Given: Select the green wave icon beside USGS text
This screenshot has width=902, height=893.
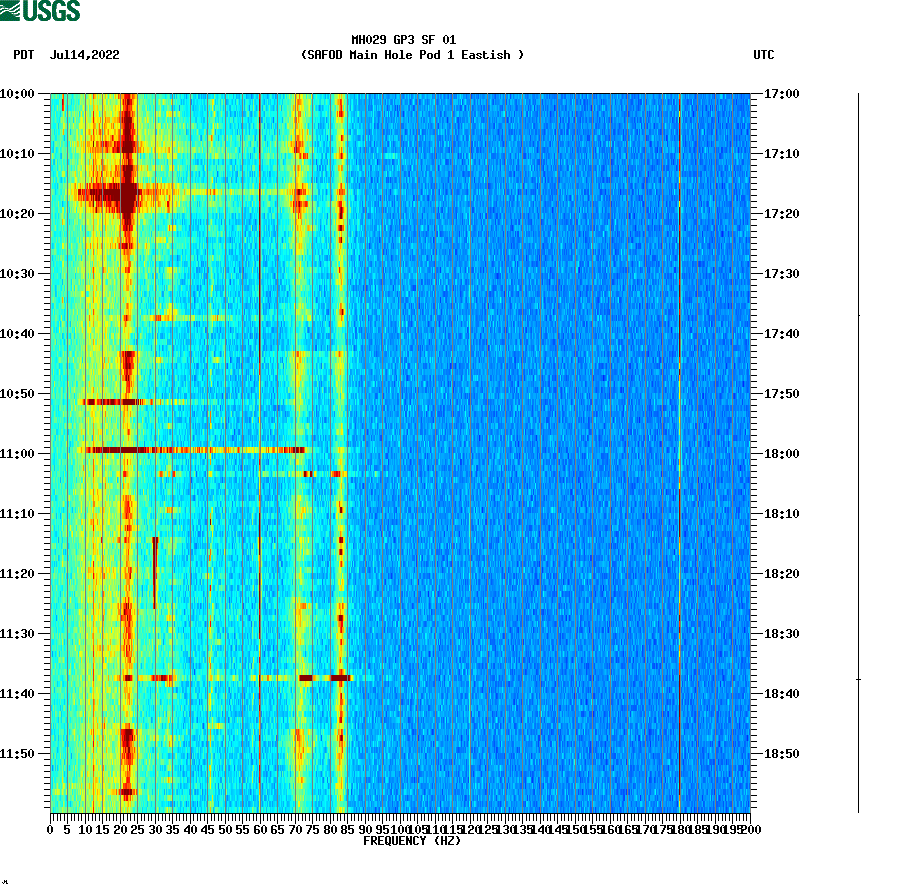Looking at the screenshot, I should [12, 12].
